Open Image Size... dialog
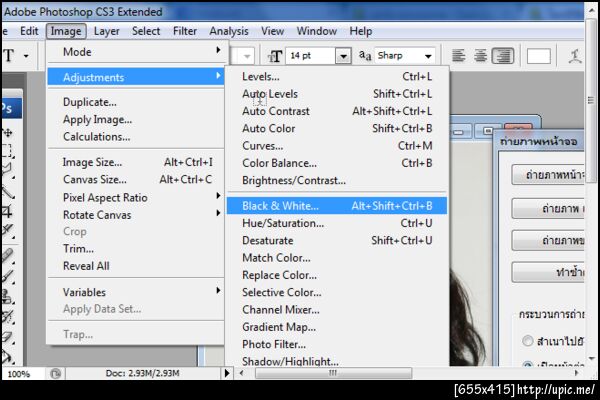Viewport: 600px width, 400px height. coord(135,162)
